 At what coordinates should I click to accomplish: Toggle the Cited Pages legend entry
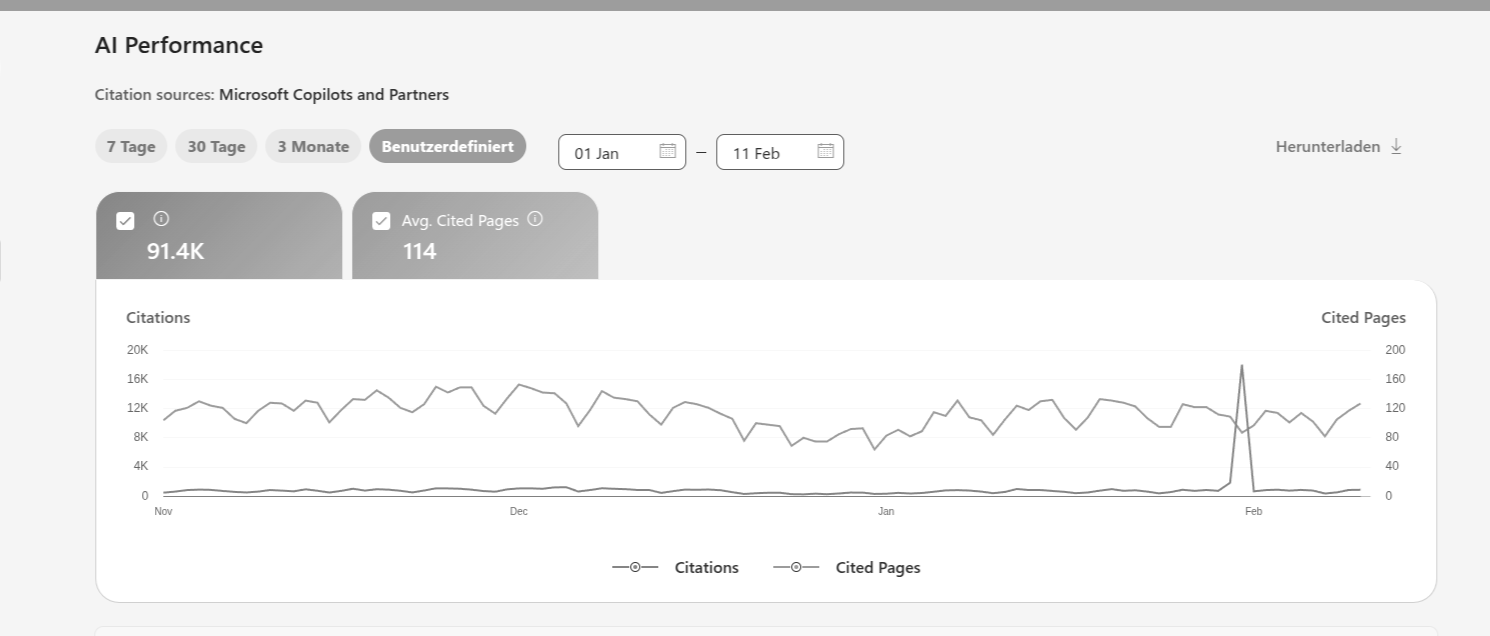coord(846,567)
